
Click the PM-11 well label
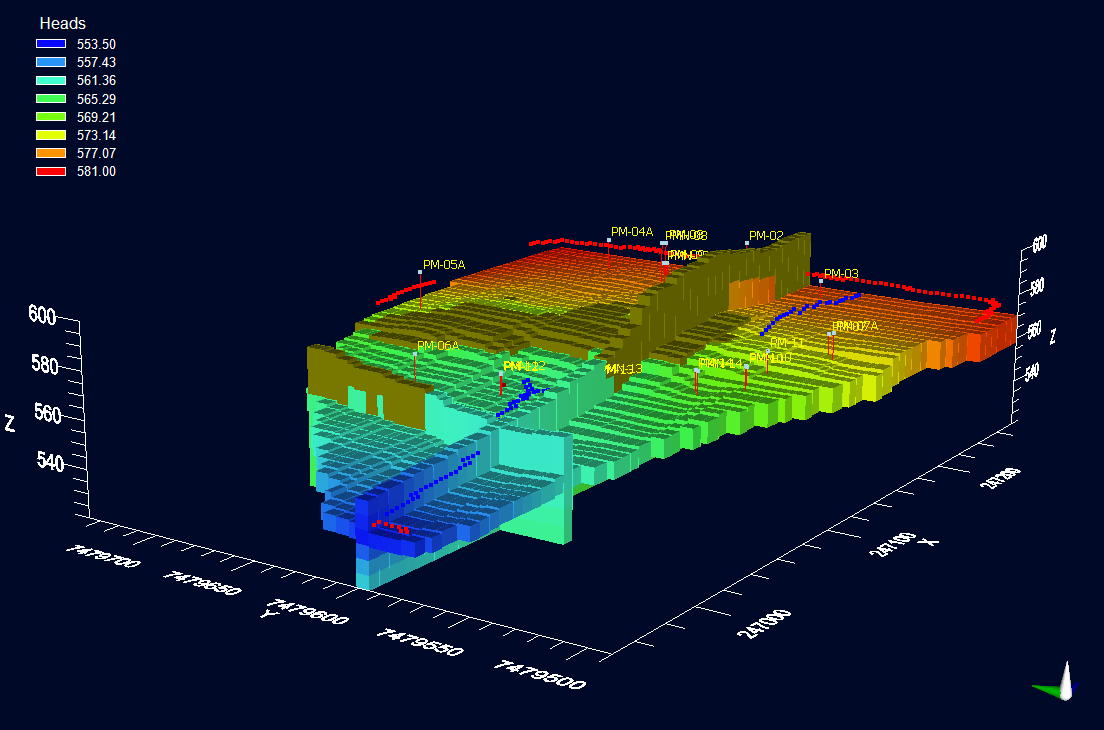[x=787, y=343]
